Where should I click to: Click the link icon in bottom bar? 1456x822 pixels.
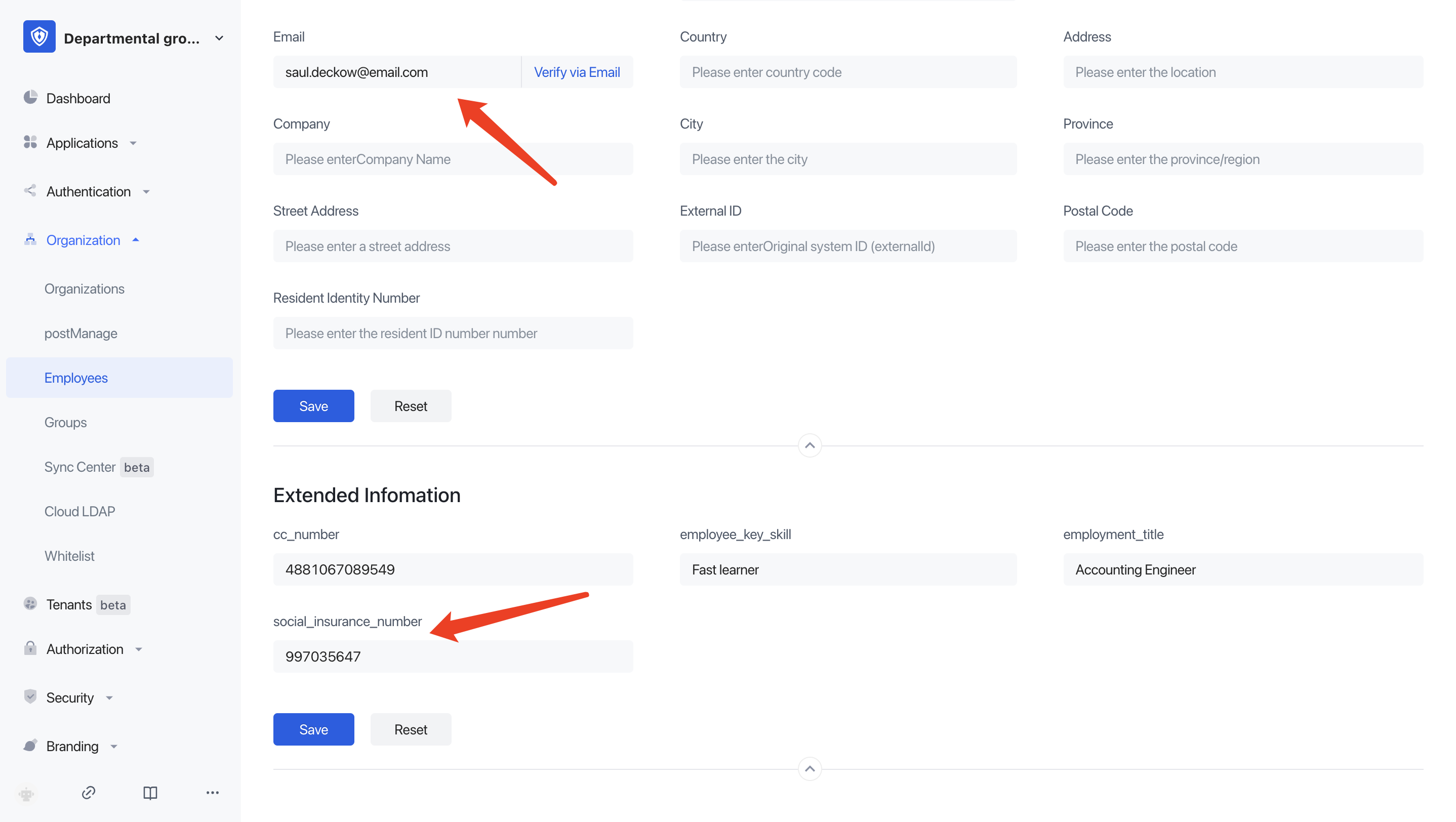point(88,792)
